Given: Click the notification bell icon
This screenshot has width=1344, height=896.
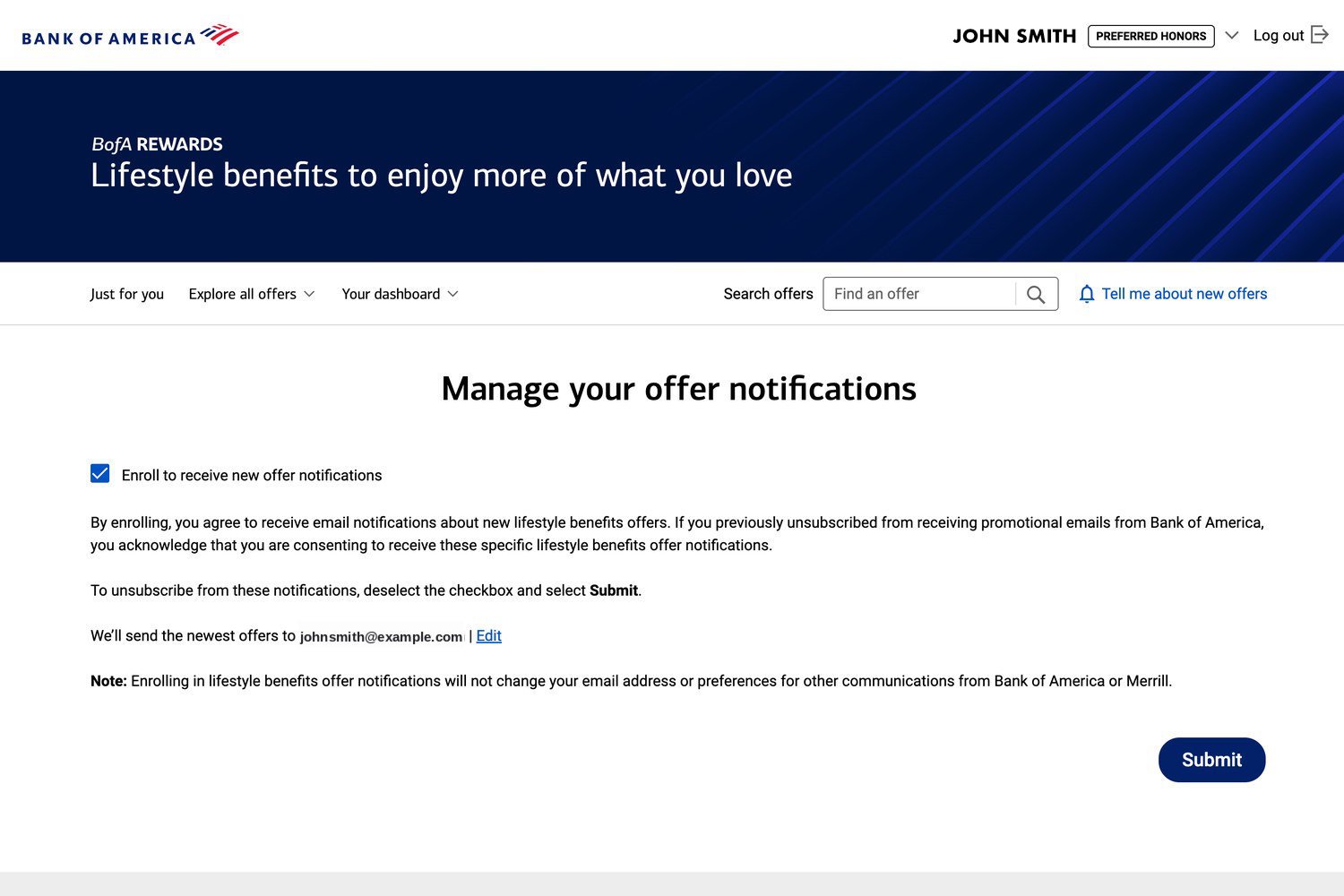Looking at the screenshot, I should click(1086, 294).
